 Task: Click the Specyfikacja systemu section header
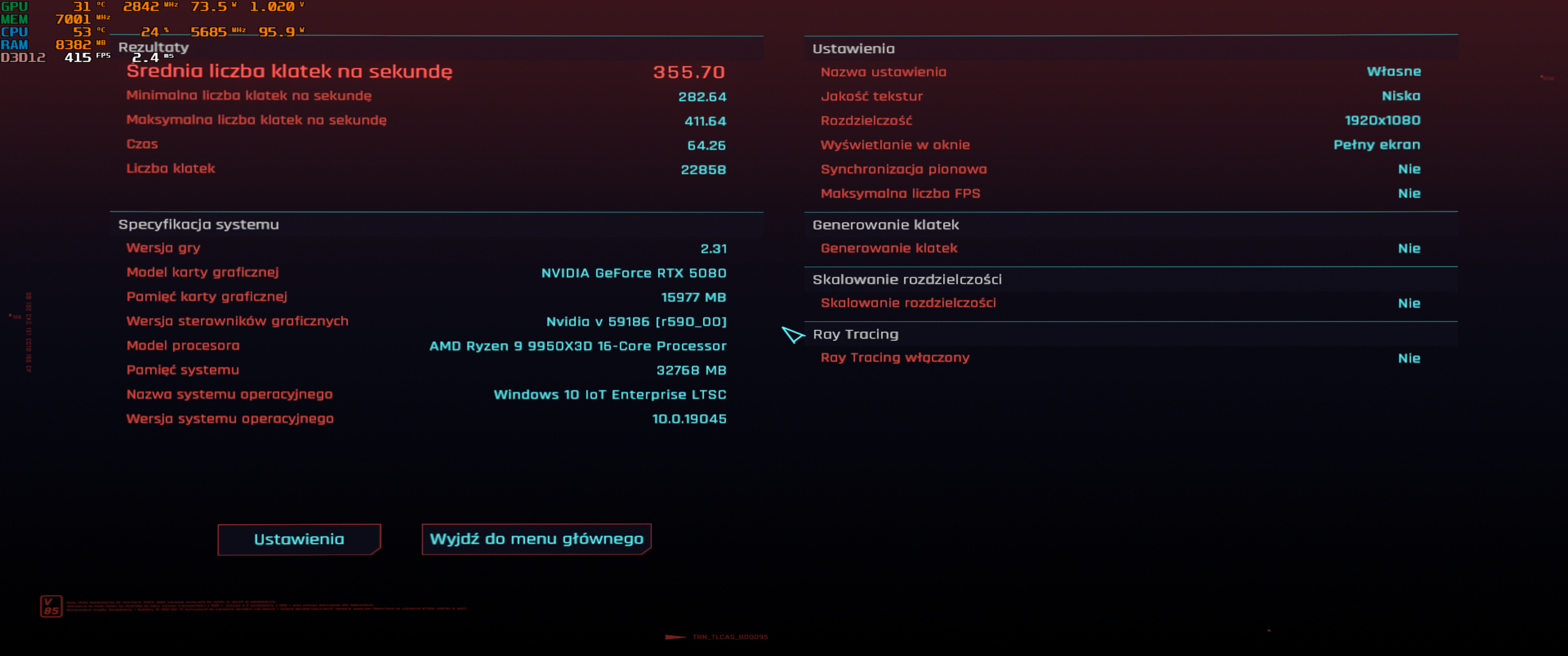pyautogui.click(x=198, y=225)
